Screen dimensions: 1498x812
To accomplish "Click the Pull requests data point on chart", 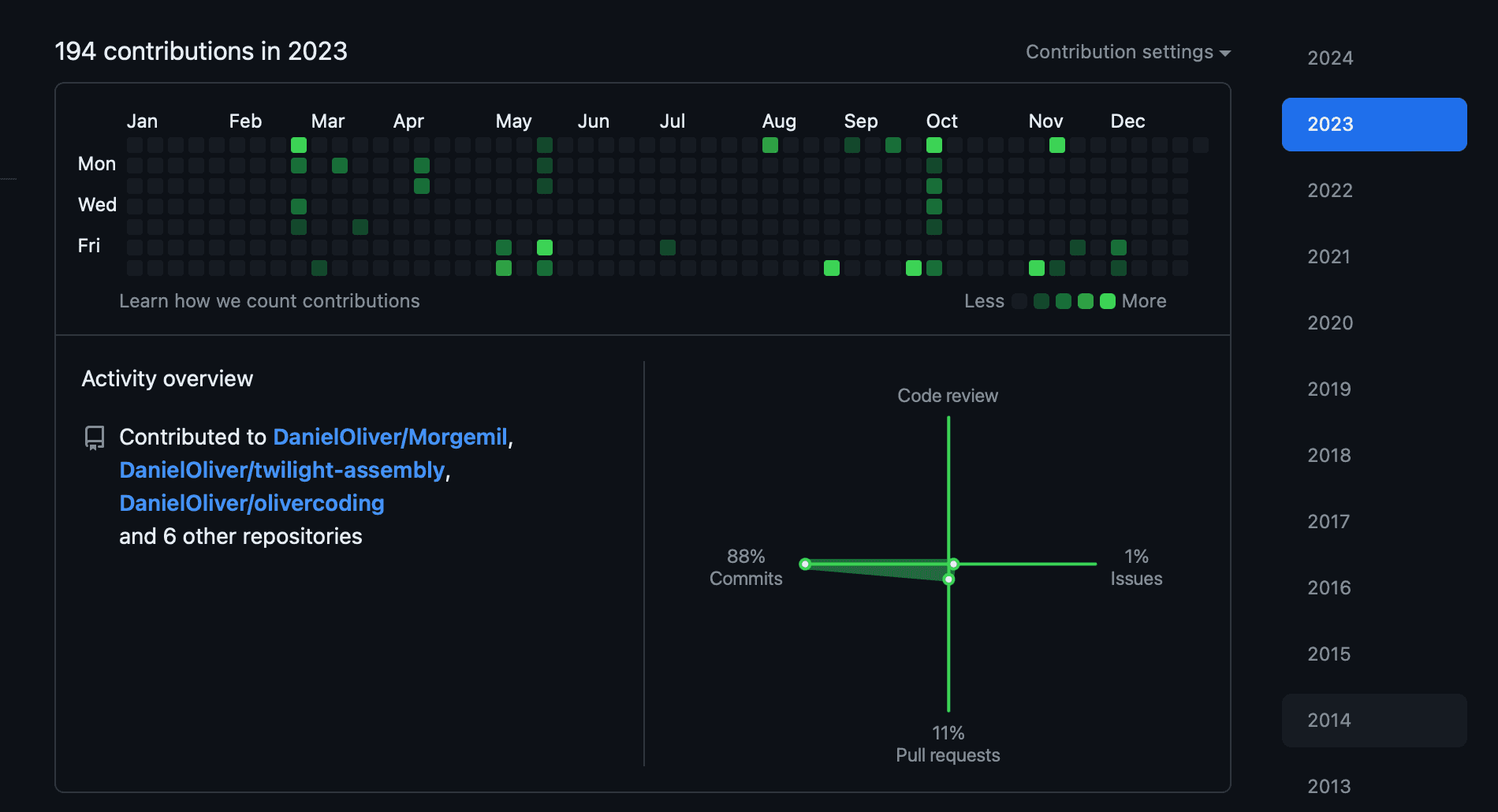I will tap(948, 579).
